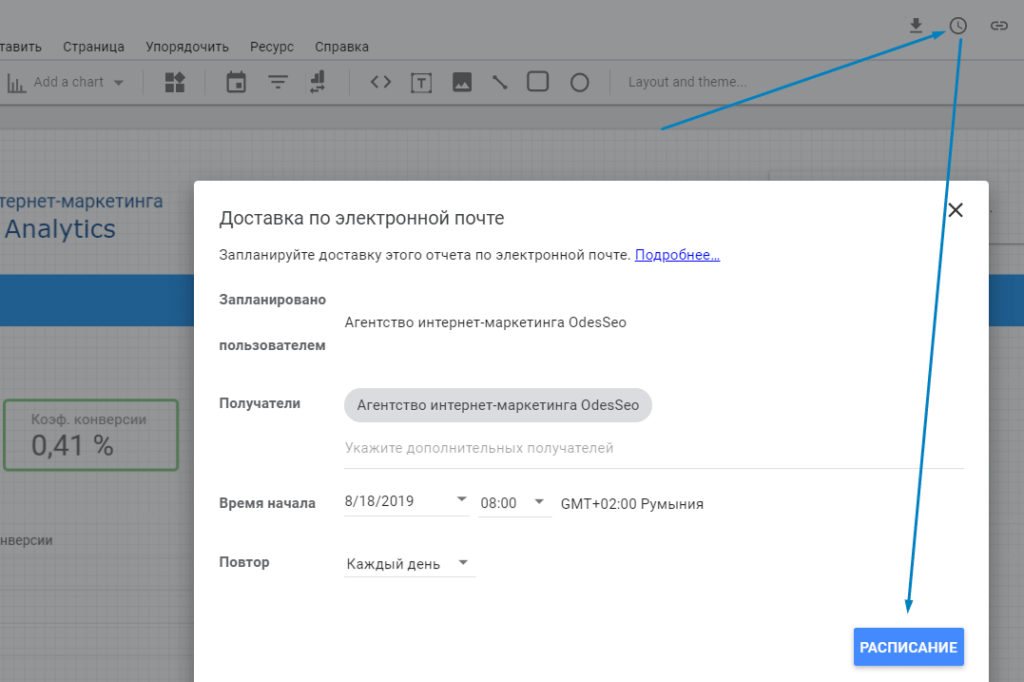Open Layout and theme panel
The height and width of the screenshot is (682, 1024).
(687, 82)
